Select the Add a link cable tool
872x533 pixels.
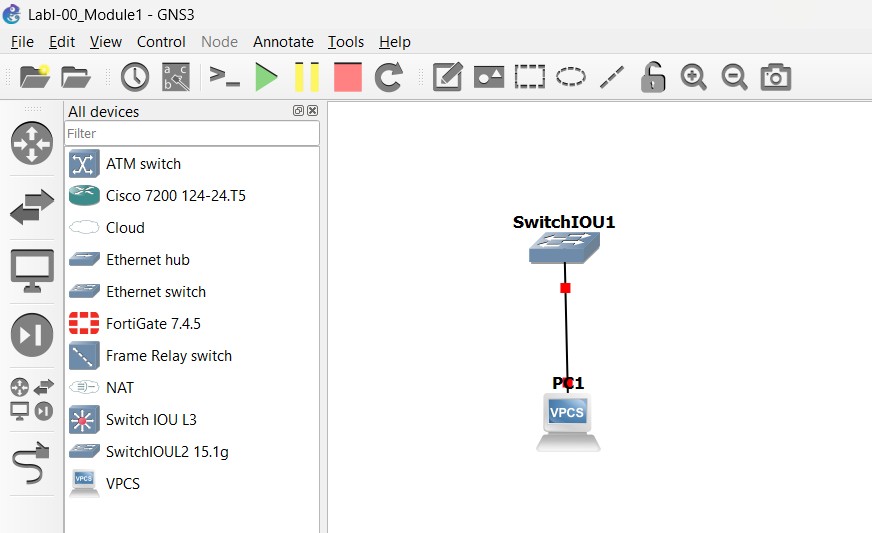[x=31, y=465]
